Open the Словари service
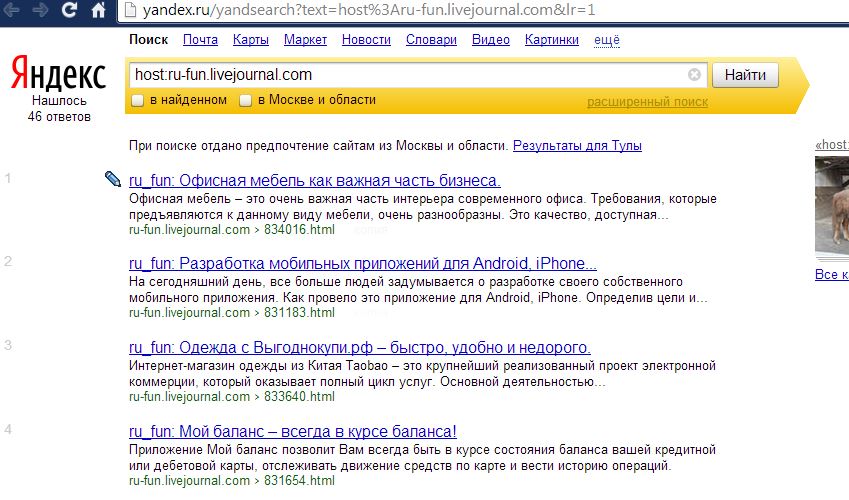The width and height of the screenshot is (849, 500). coord(431,40)
